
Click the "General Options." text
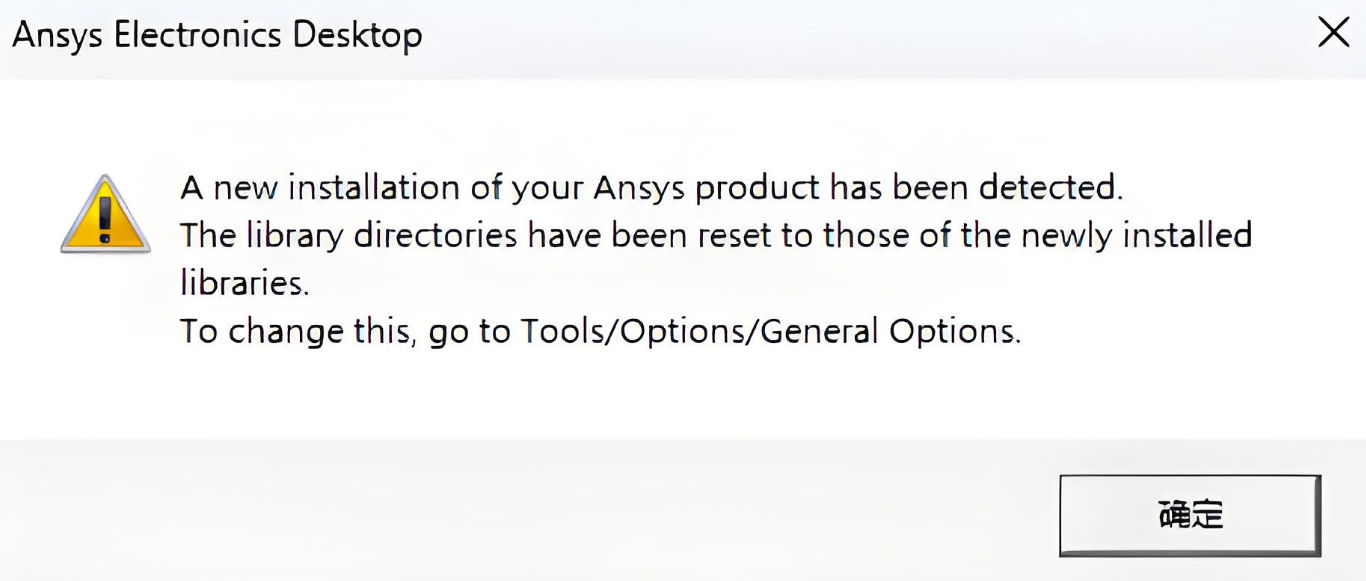(x=892, y=332)
